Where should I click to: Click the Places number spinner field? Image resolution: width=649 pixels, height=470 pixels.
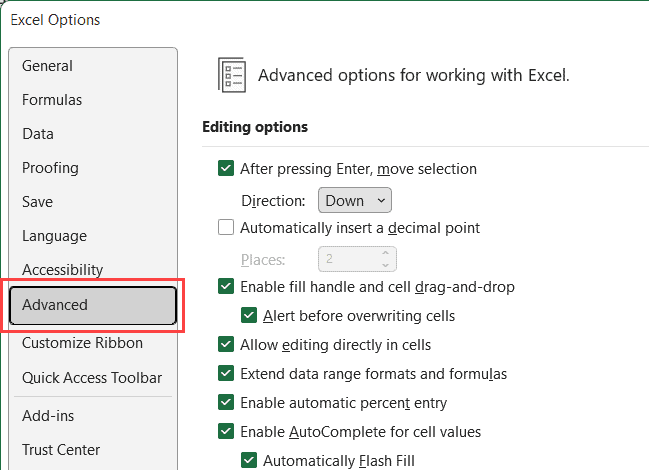(x=347, y=259)
